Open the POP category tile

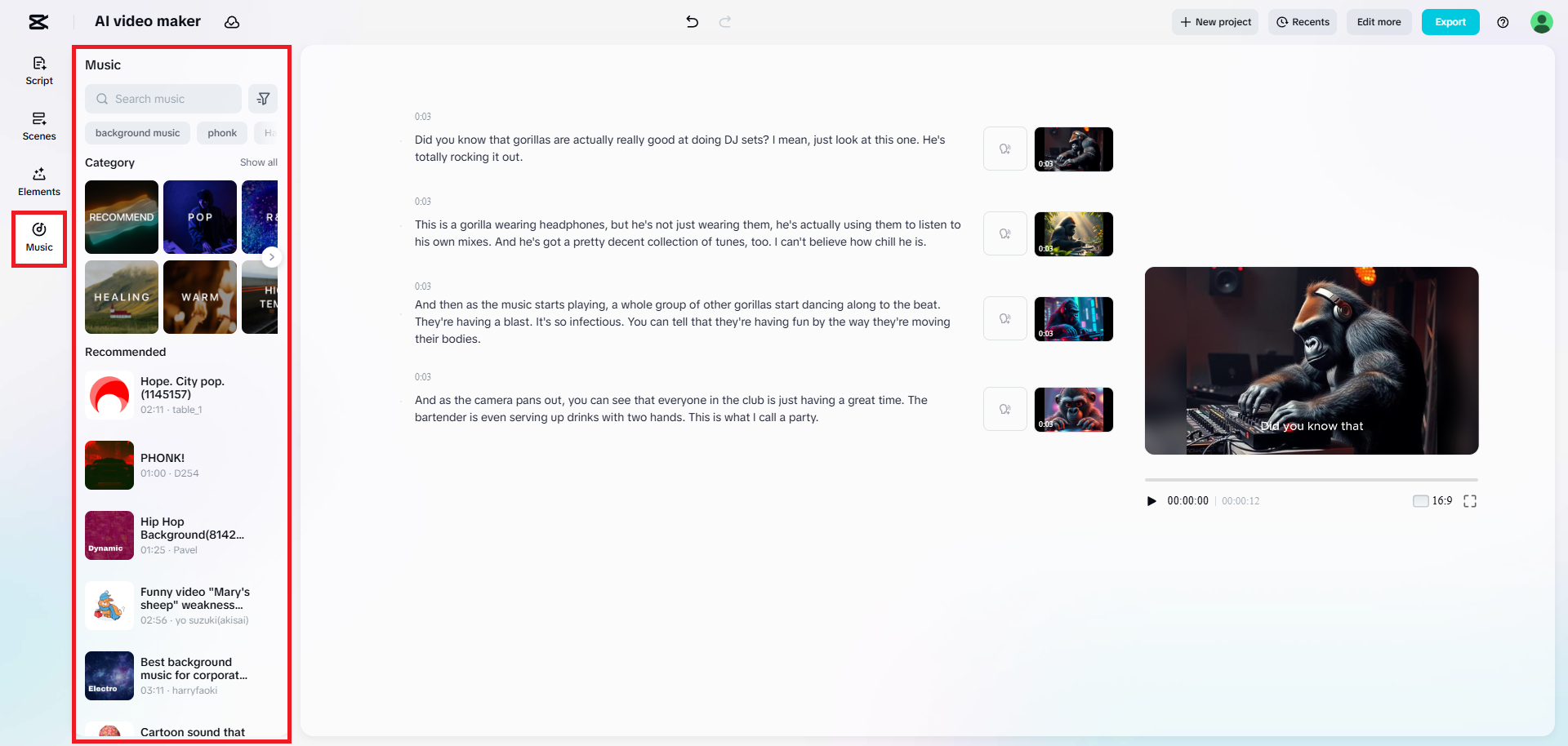pos(200,217)
